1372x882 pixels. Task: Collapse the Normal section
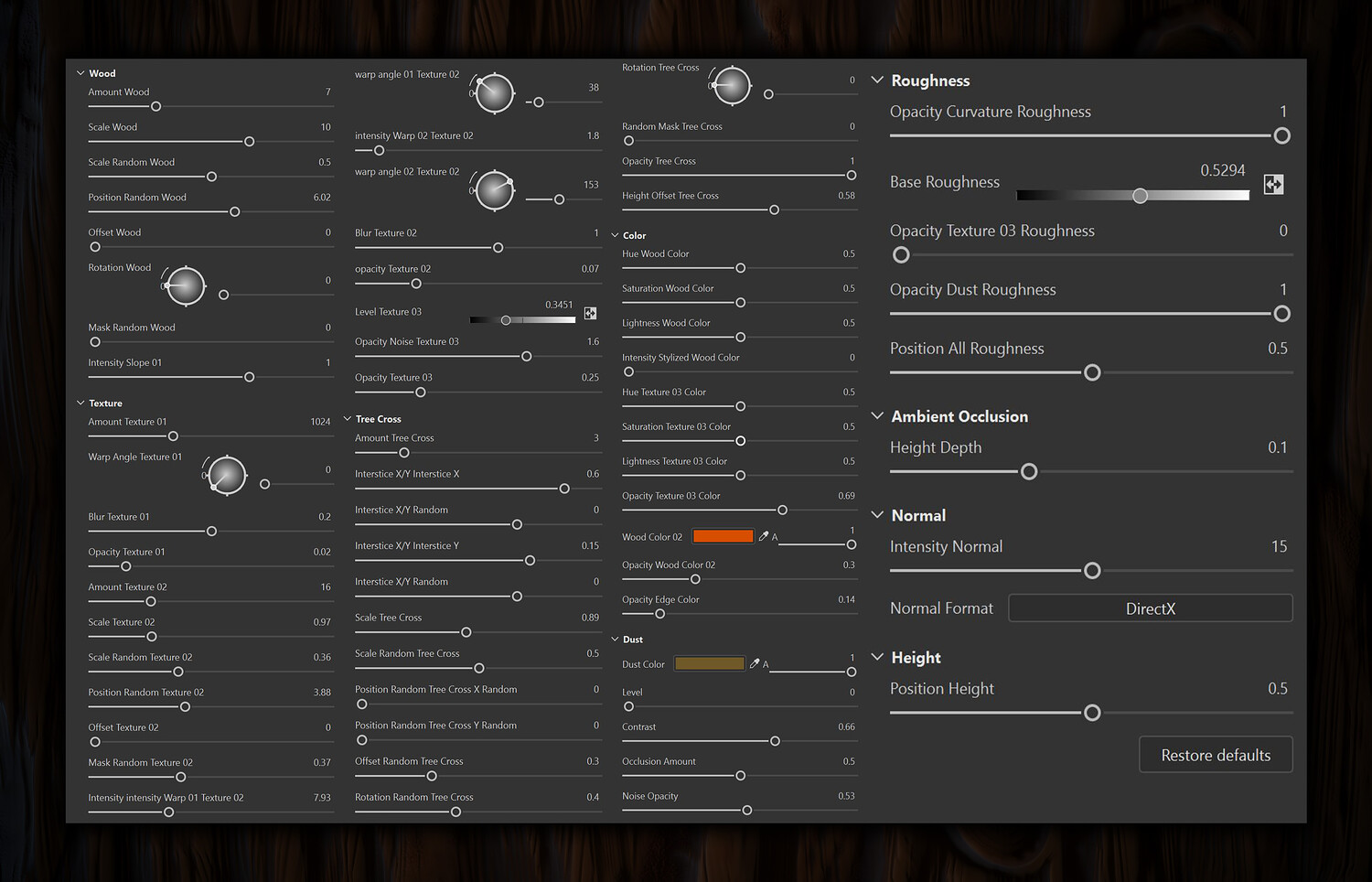click(x=877, y=515)
